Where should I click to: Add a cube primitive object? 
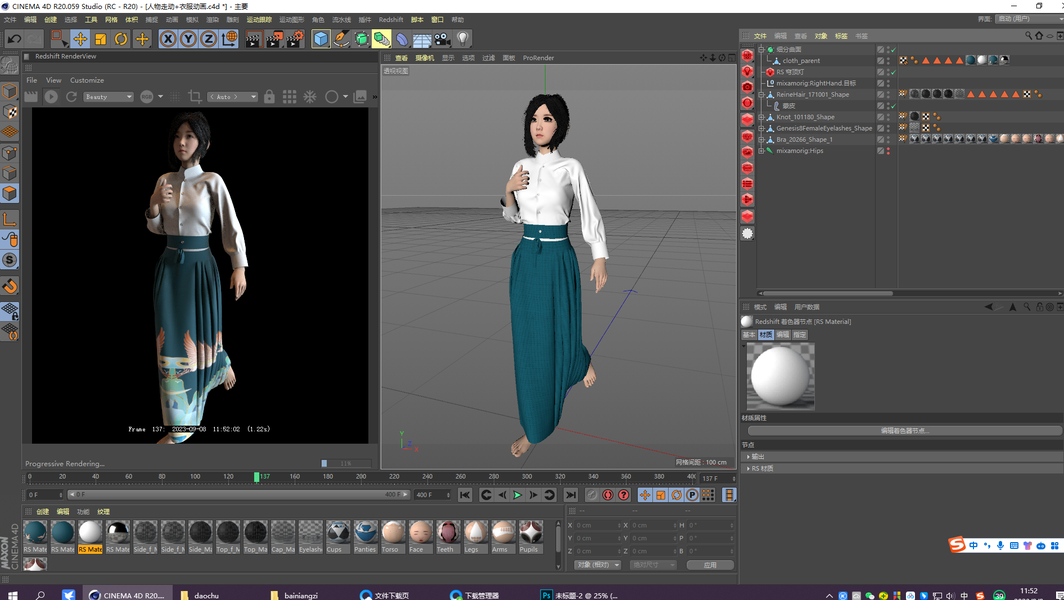point(321,39)
